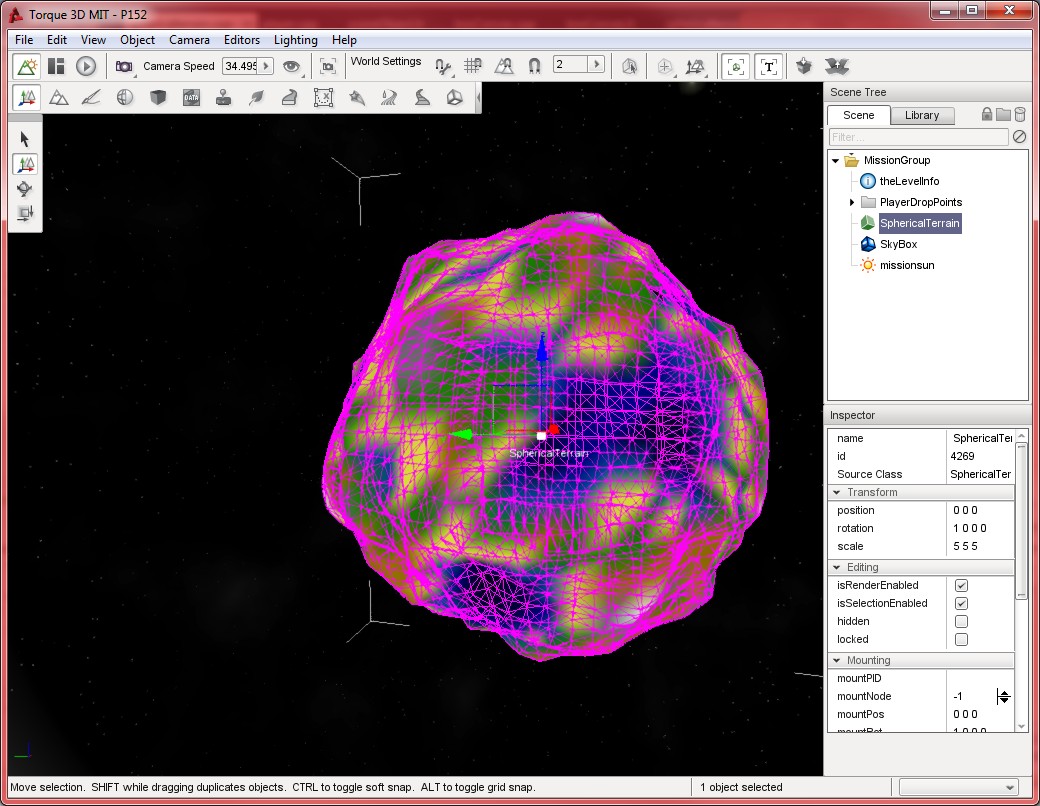Collapse the Transform section in Inspector

(x=837, y=492)
